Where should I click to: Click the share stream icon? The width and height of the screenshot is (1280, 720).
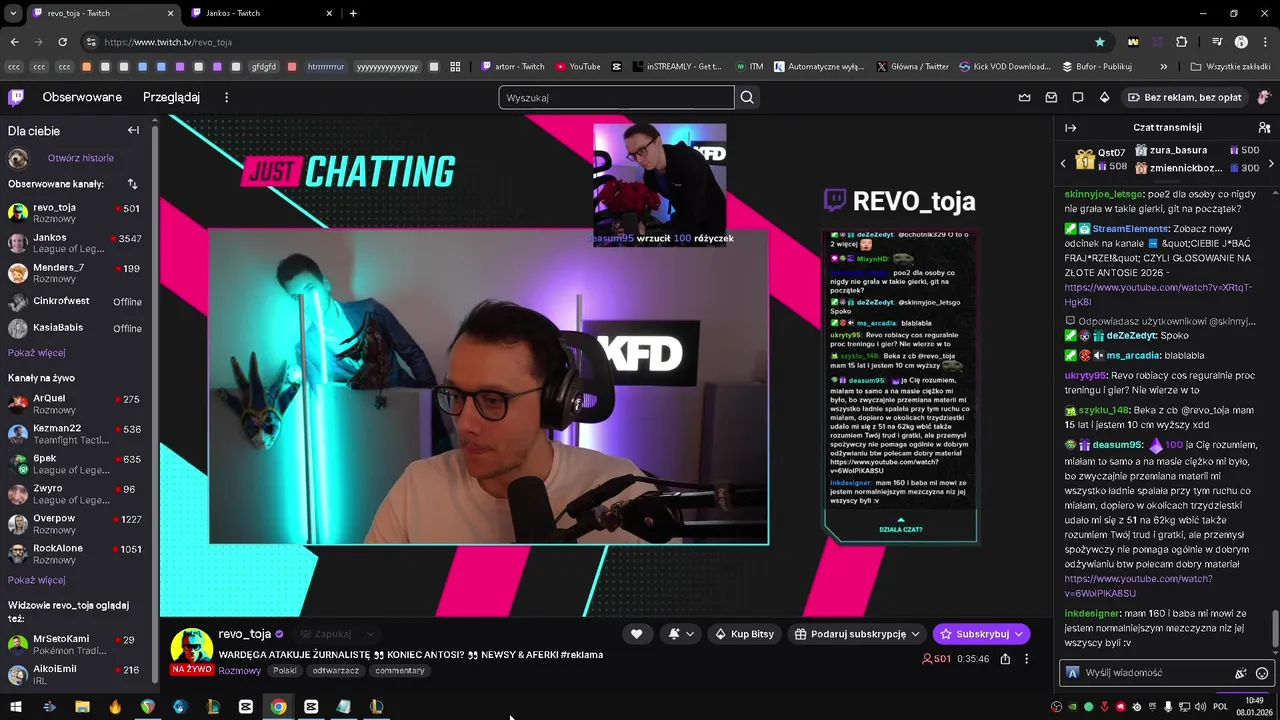click(x=1005, y=659)
